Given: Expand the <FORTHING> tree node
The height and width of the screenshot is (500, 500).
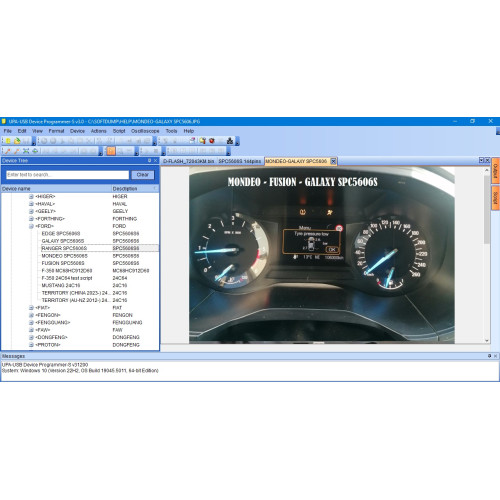Looking at the screenshot, I should coord(31,219).
